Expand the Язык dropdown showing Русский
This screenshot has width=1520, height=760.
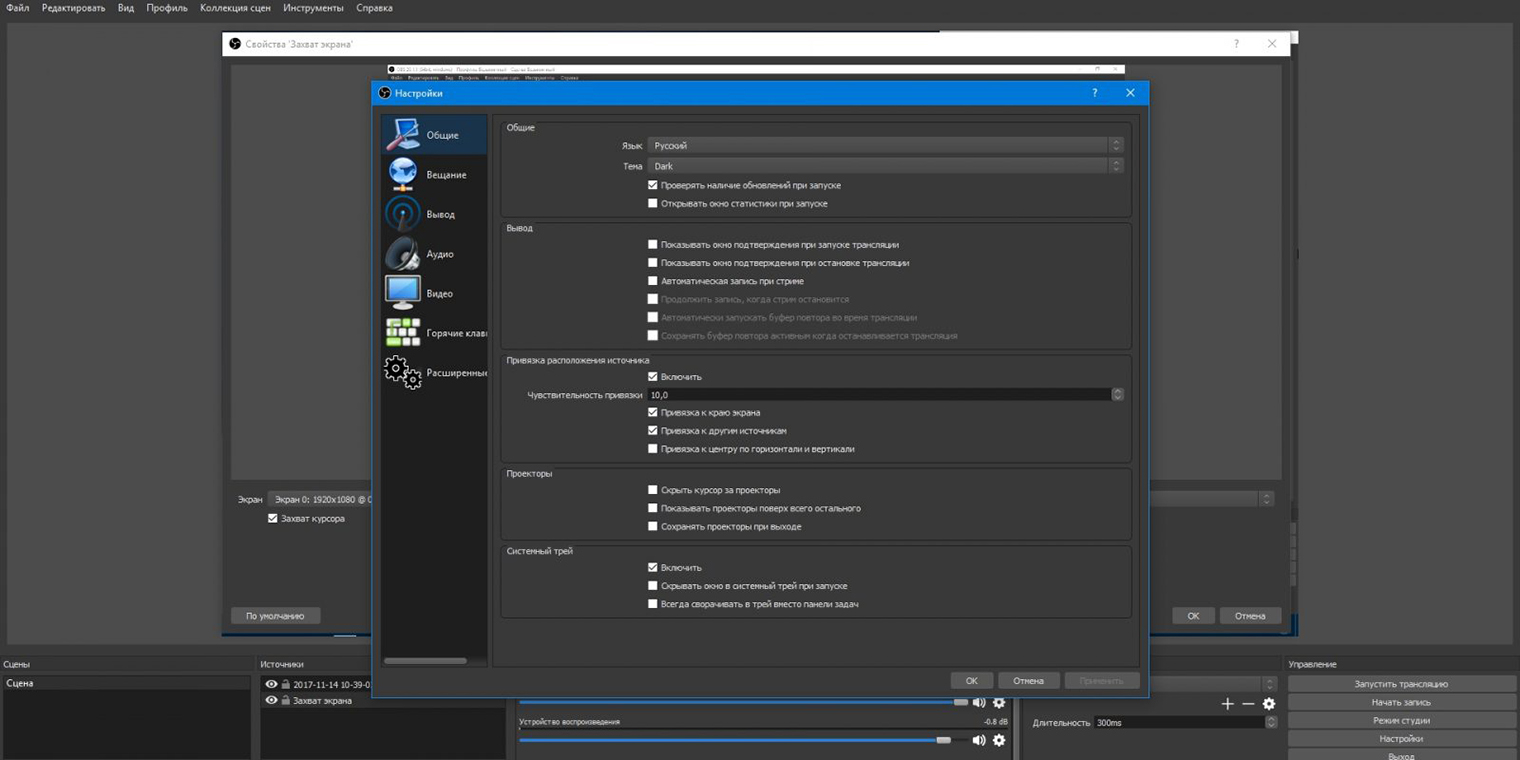885,146
